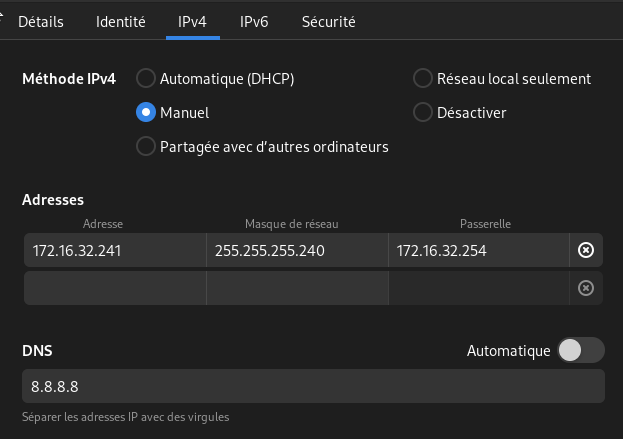Select the Désactiver radio button
This screenshot has width=623, height=439.
point(423,112)
